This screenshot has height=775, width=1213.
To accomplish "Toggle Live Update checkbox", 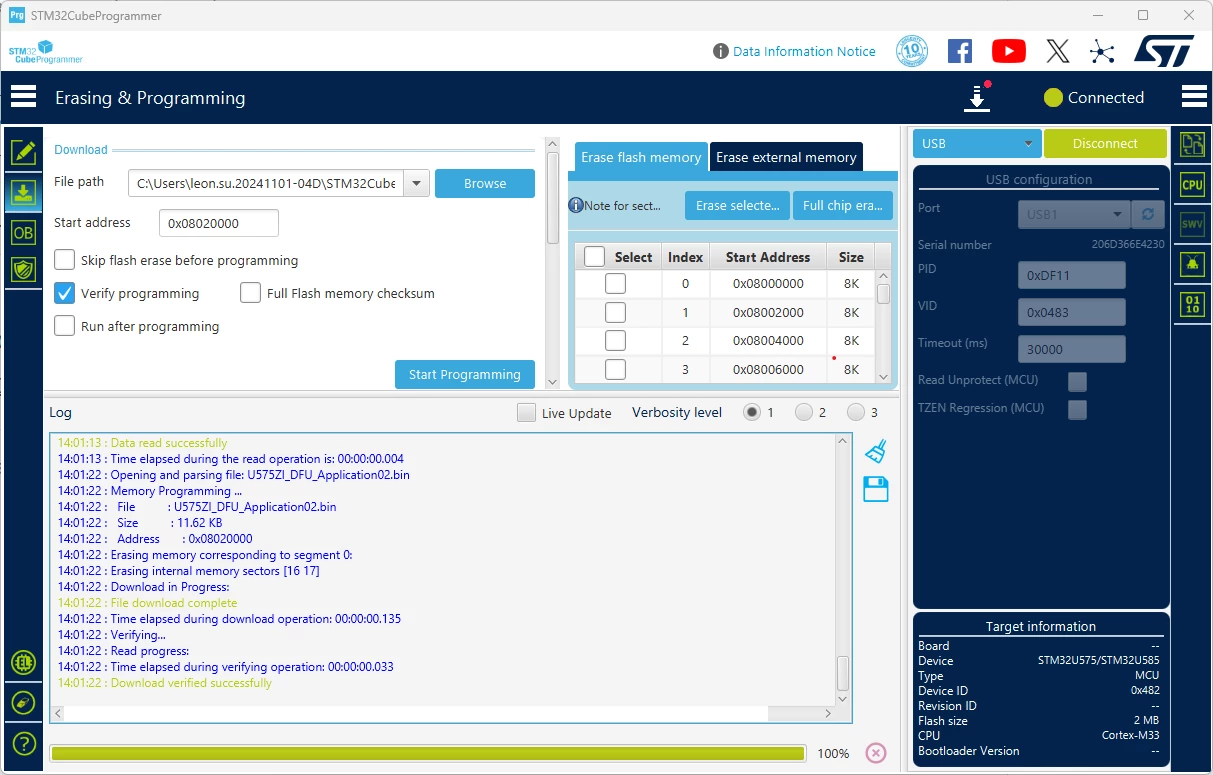I will click(x=526, y=412).
